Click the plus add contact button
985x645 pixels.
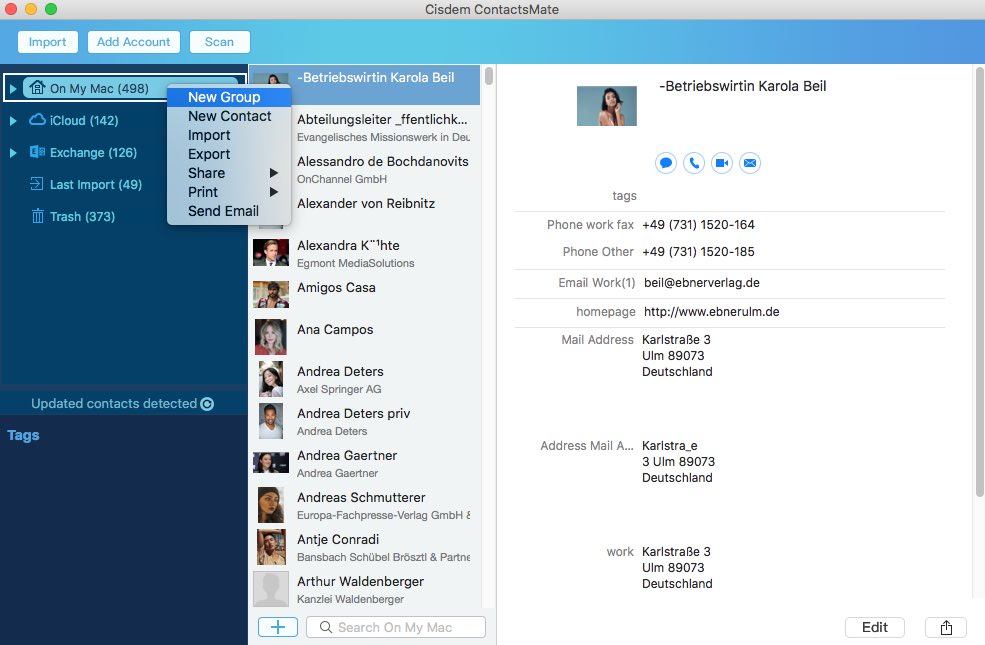[x=277, y=627]
